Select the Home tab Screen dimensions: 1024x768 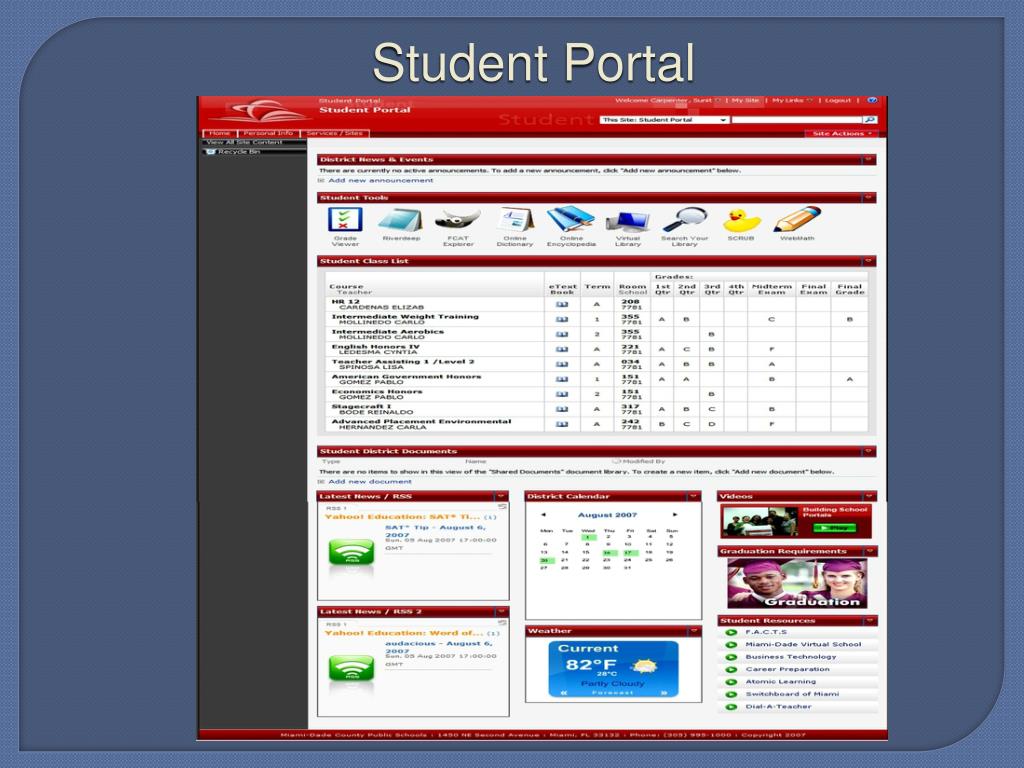point(219,133)
